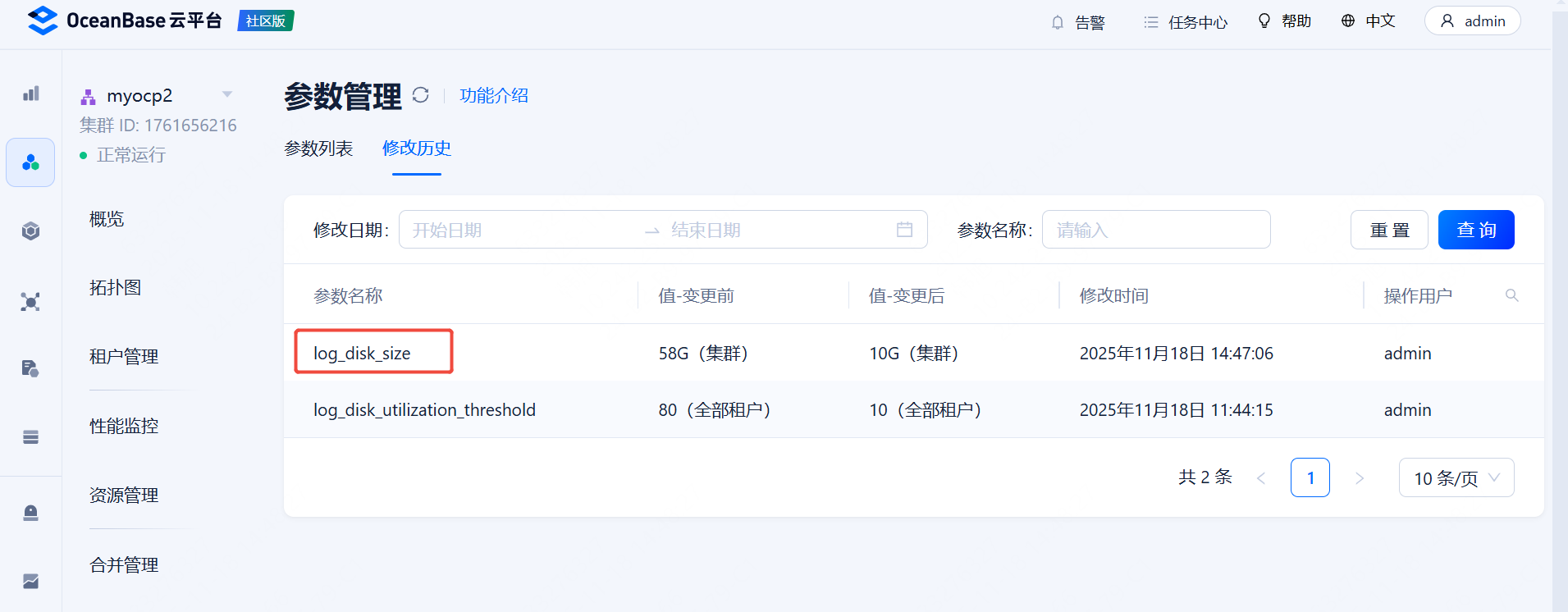Click the 开始日期 start date field

(517, 230)
